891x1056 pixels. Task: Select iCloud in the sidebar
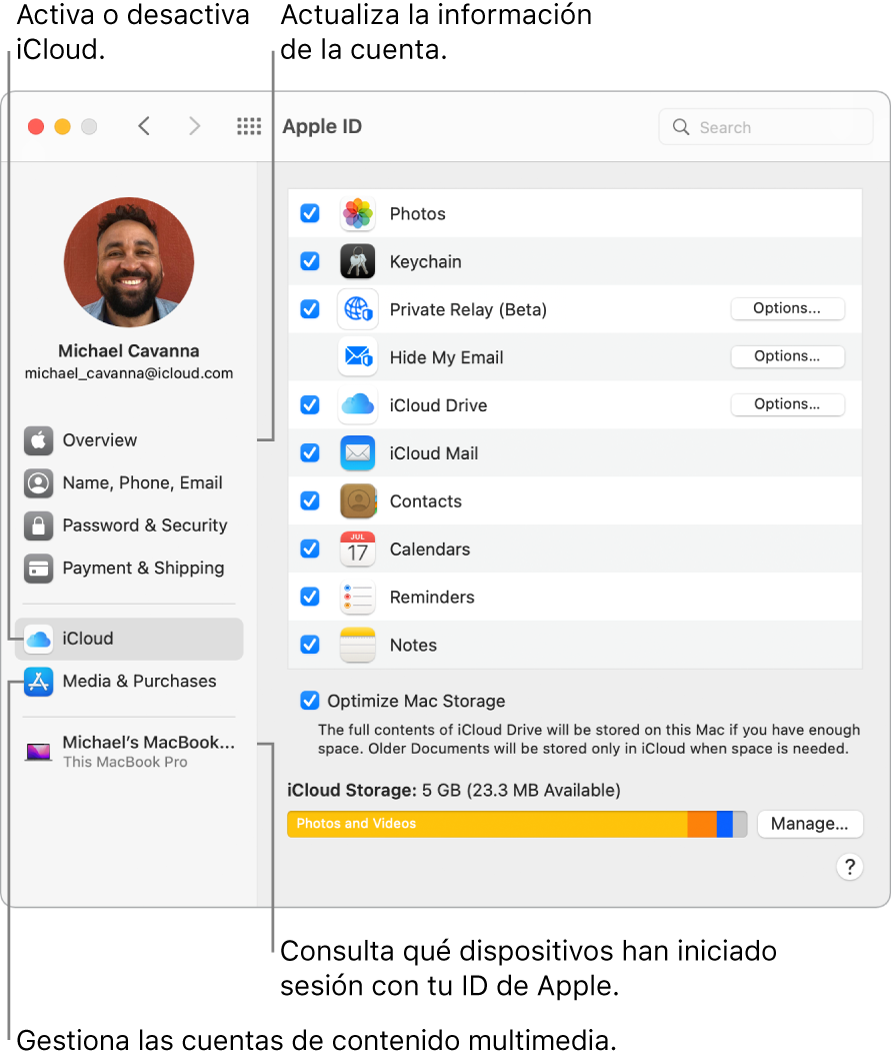[x=129, y=638]
